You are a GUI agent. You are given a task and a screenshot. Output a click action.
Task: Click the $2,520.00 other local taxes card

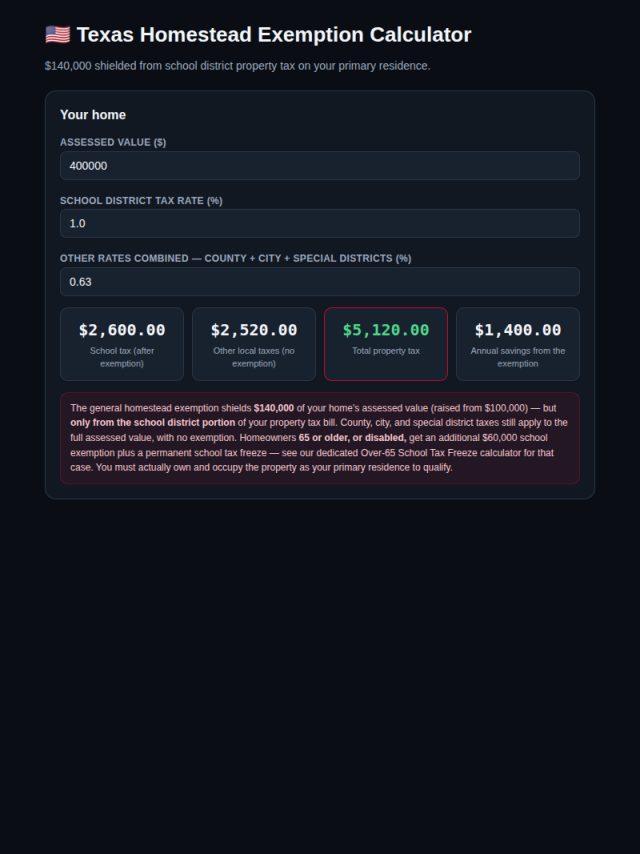click(x=254, y=344)
